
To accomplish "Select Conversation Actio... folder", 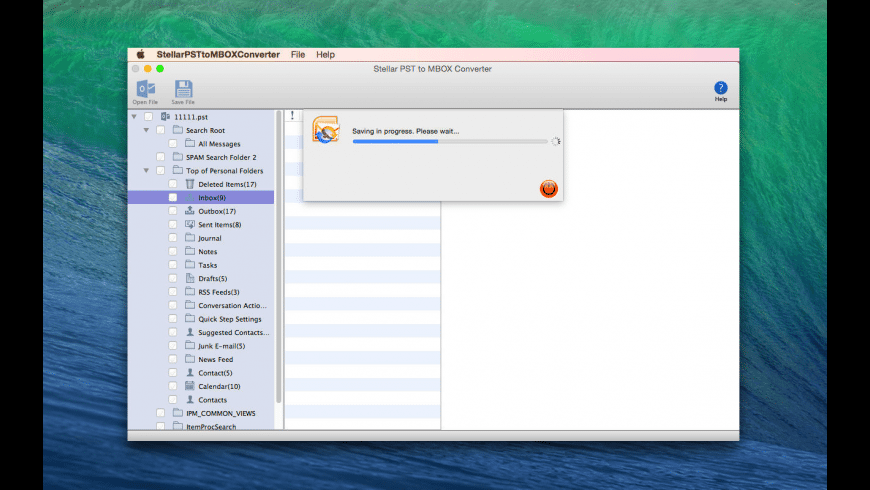I will (232, 306).
